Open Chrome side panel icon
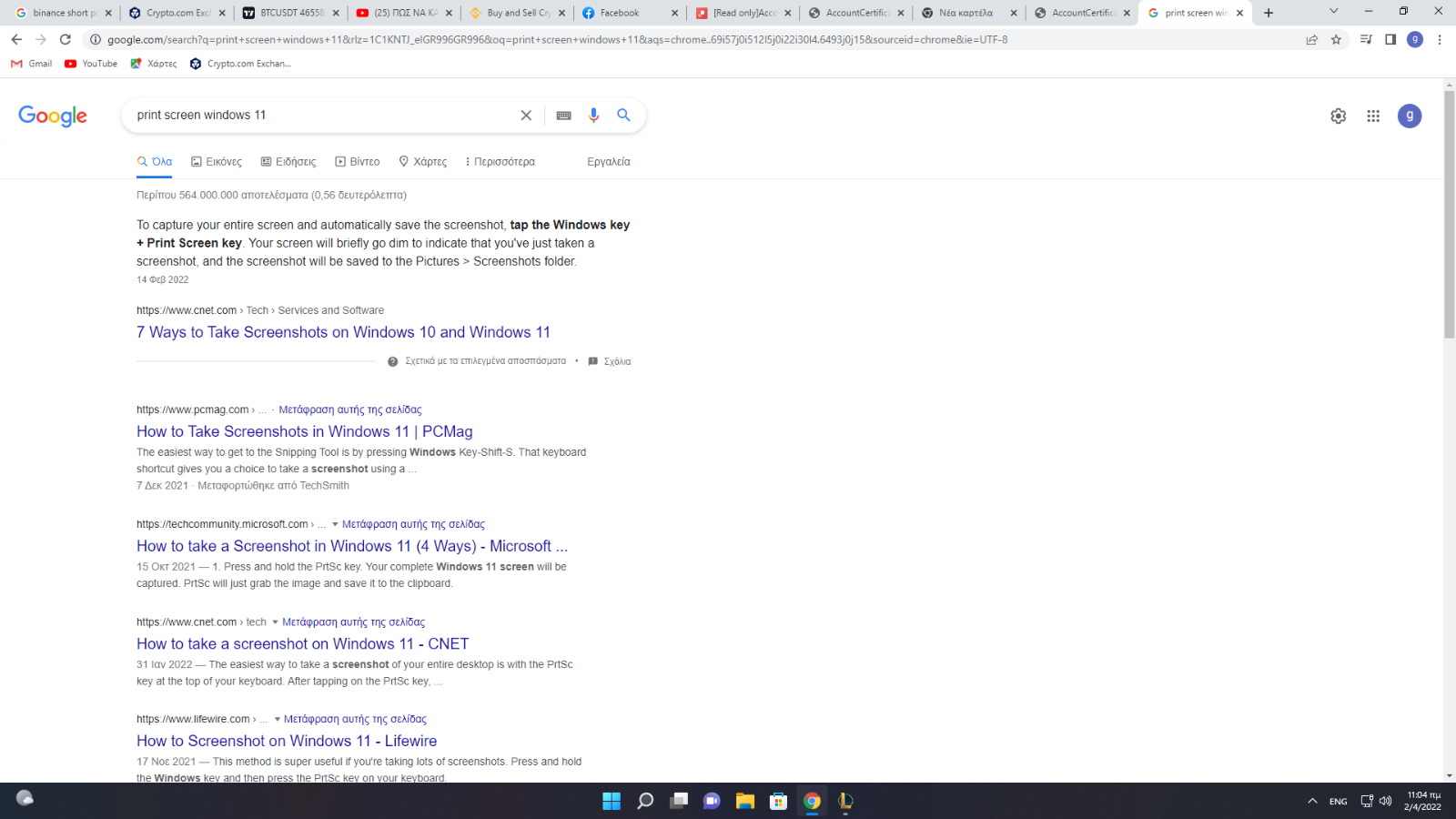 pos(1390,39)
